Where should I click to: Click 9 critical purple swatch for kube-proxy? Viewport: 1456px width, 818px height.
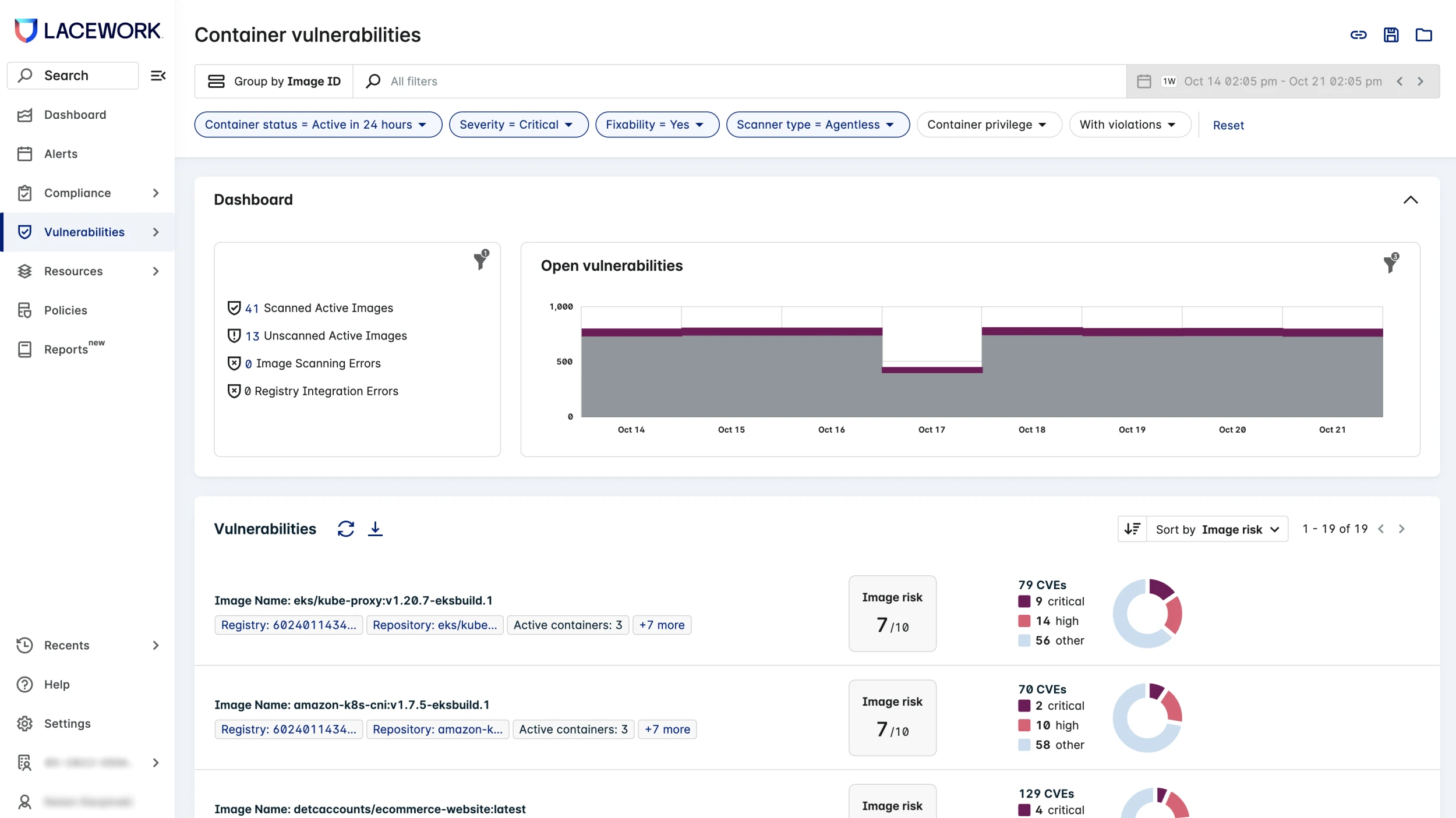1024,601
